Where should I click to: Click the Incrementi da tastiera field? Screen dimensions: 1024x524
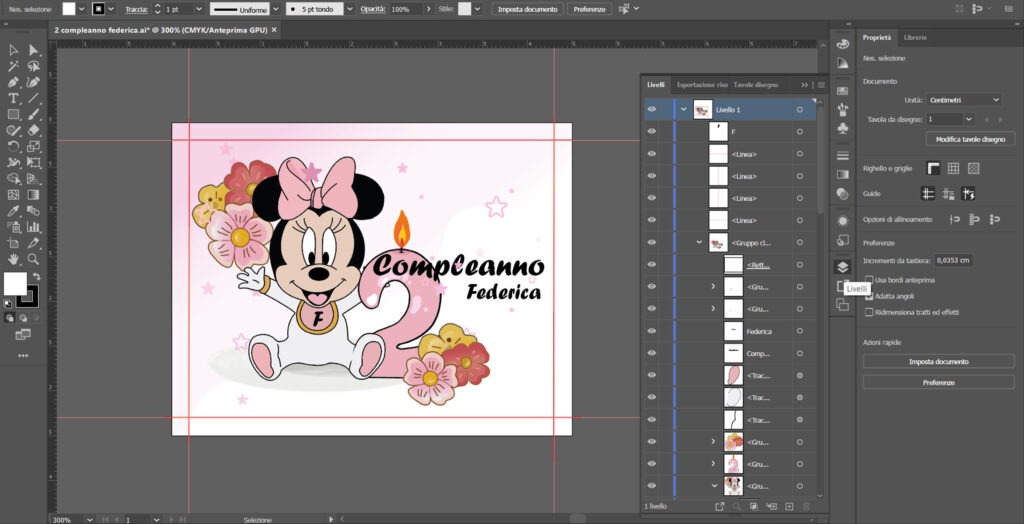point(953,260)
